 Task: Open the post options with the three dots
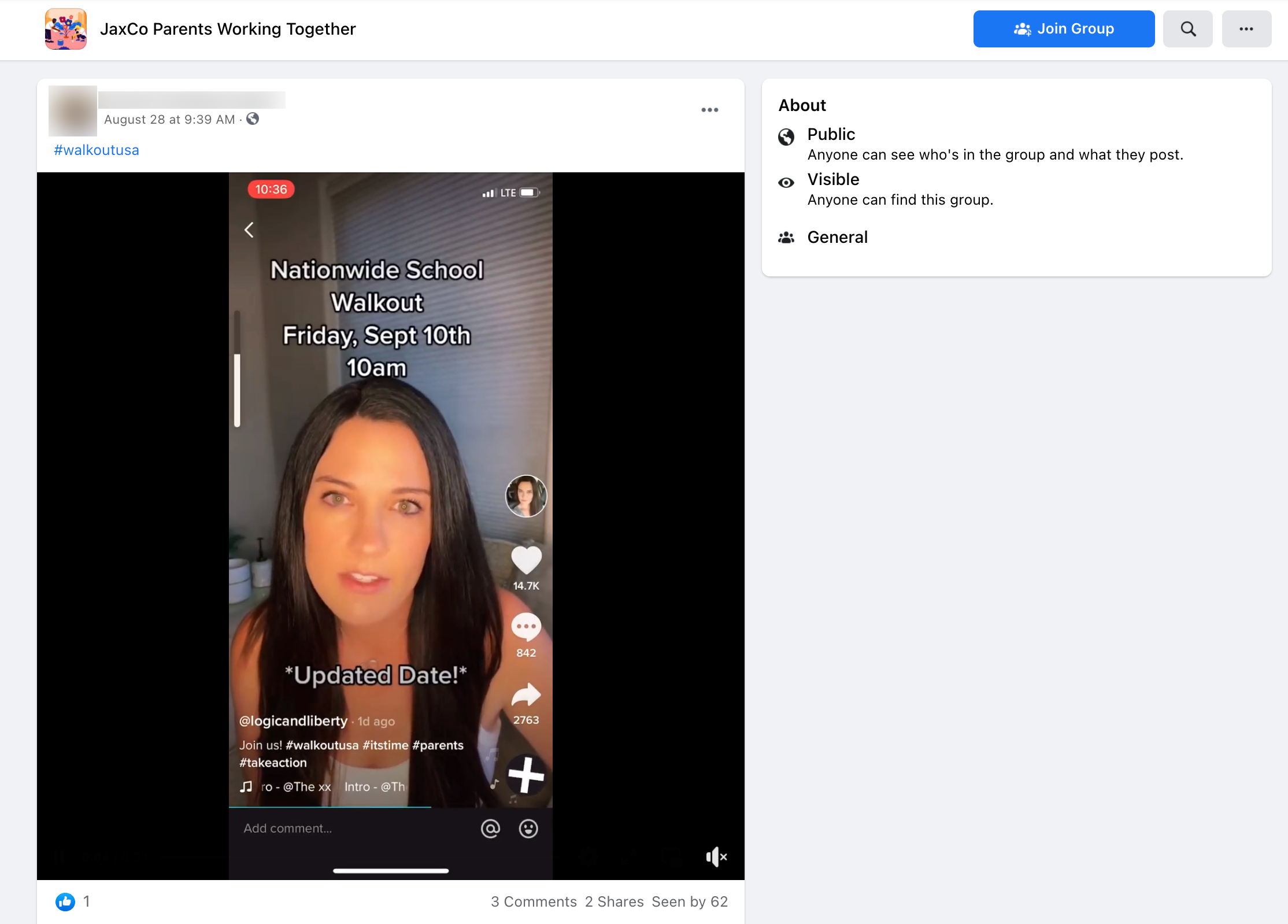coord(709,109)
